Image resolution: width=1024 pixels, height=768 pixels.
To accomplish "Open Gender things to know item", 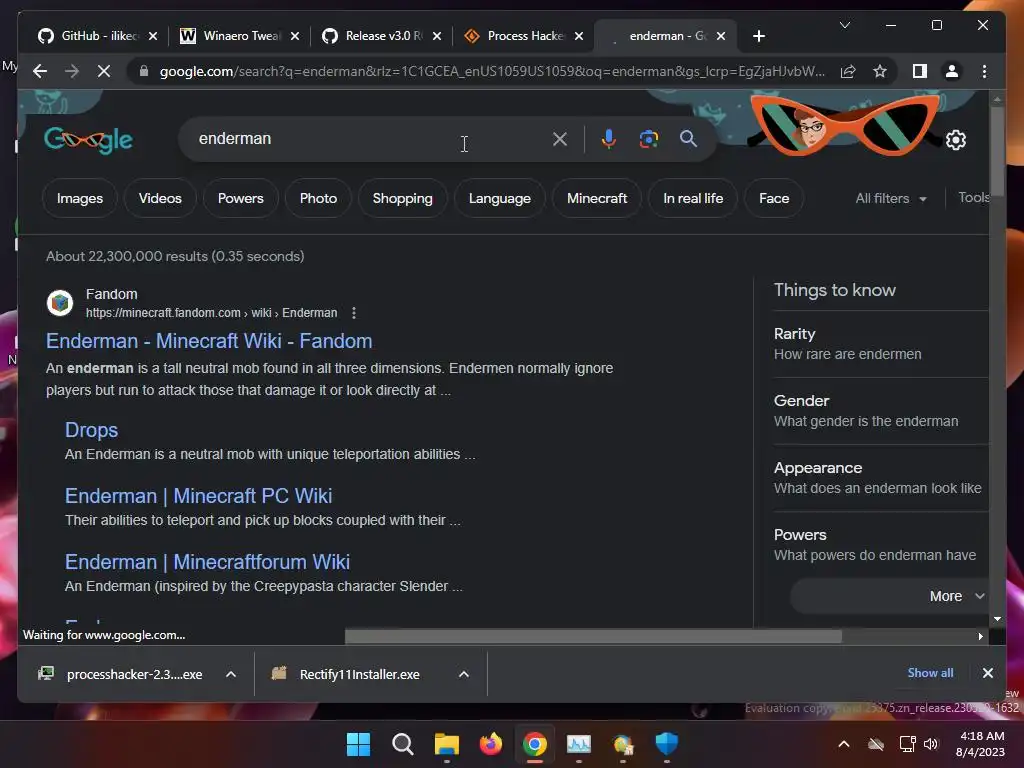I will (x=880, y=411).
